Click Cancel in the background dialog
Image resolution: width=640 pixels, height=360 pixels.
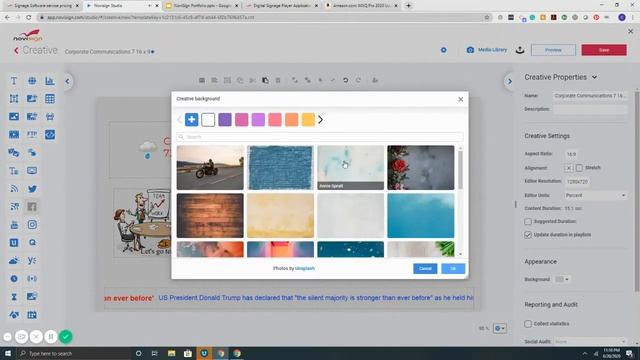(x=425, y=268)
